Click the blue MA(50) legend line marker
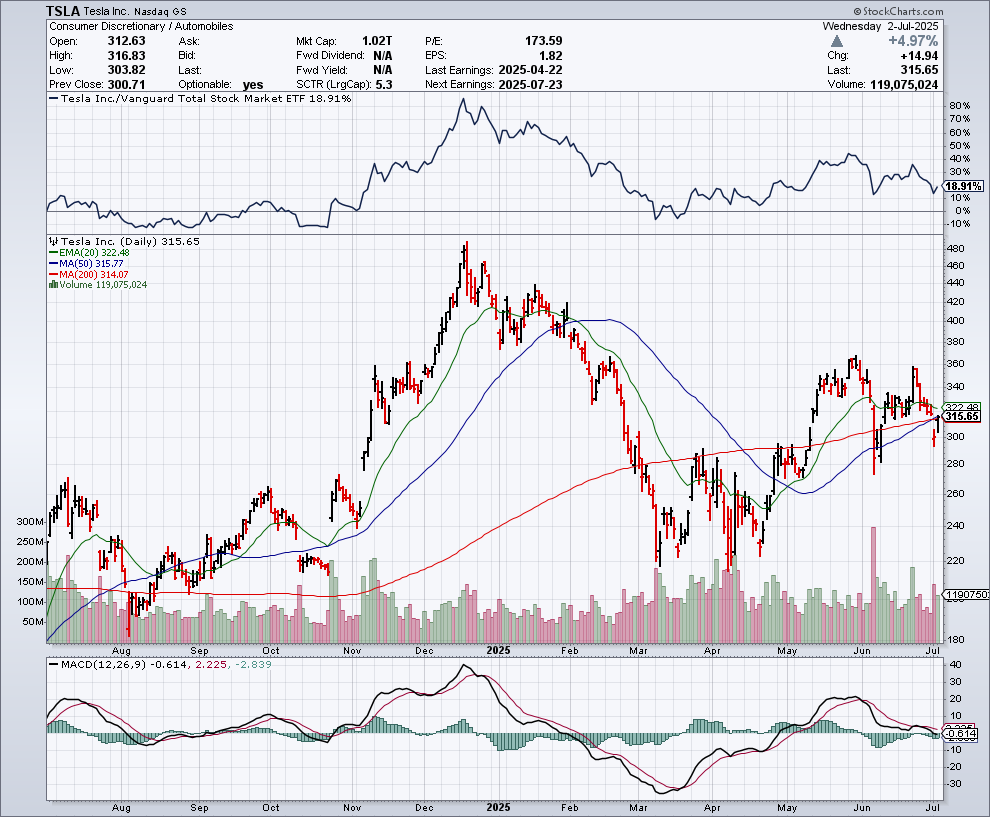The image size is (990, 817). click(x=54, y=263)
